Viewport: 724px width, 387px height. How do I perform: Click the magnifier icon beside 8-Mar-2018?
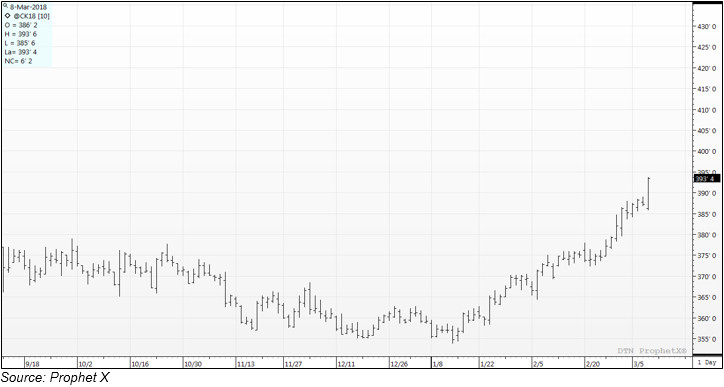6,6
